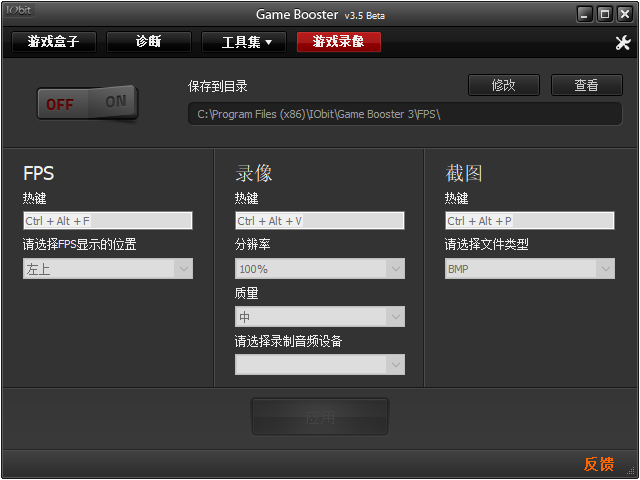The image size is (640, 480).
Task: Toggle the OFF/ON recording switch
Action: [x=88, y=103]
